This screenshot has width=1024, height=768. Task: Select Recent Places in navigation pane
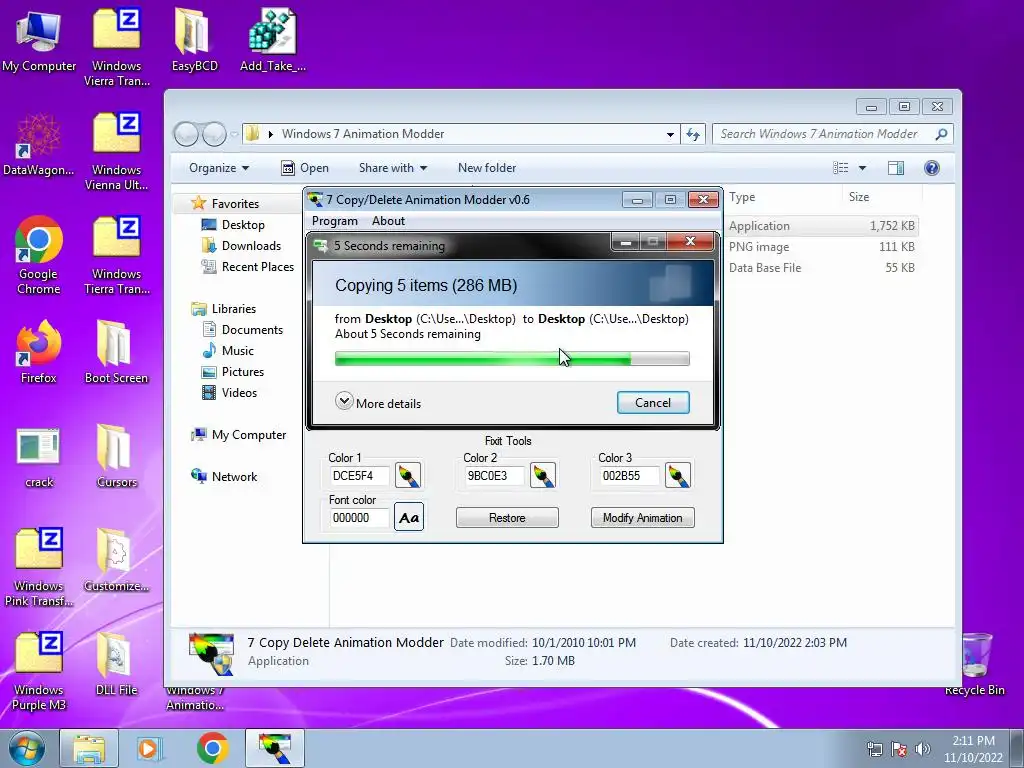point(258,266)
